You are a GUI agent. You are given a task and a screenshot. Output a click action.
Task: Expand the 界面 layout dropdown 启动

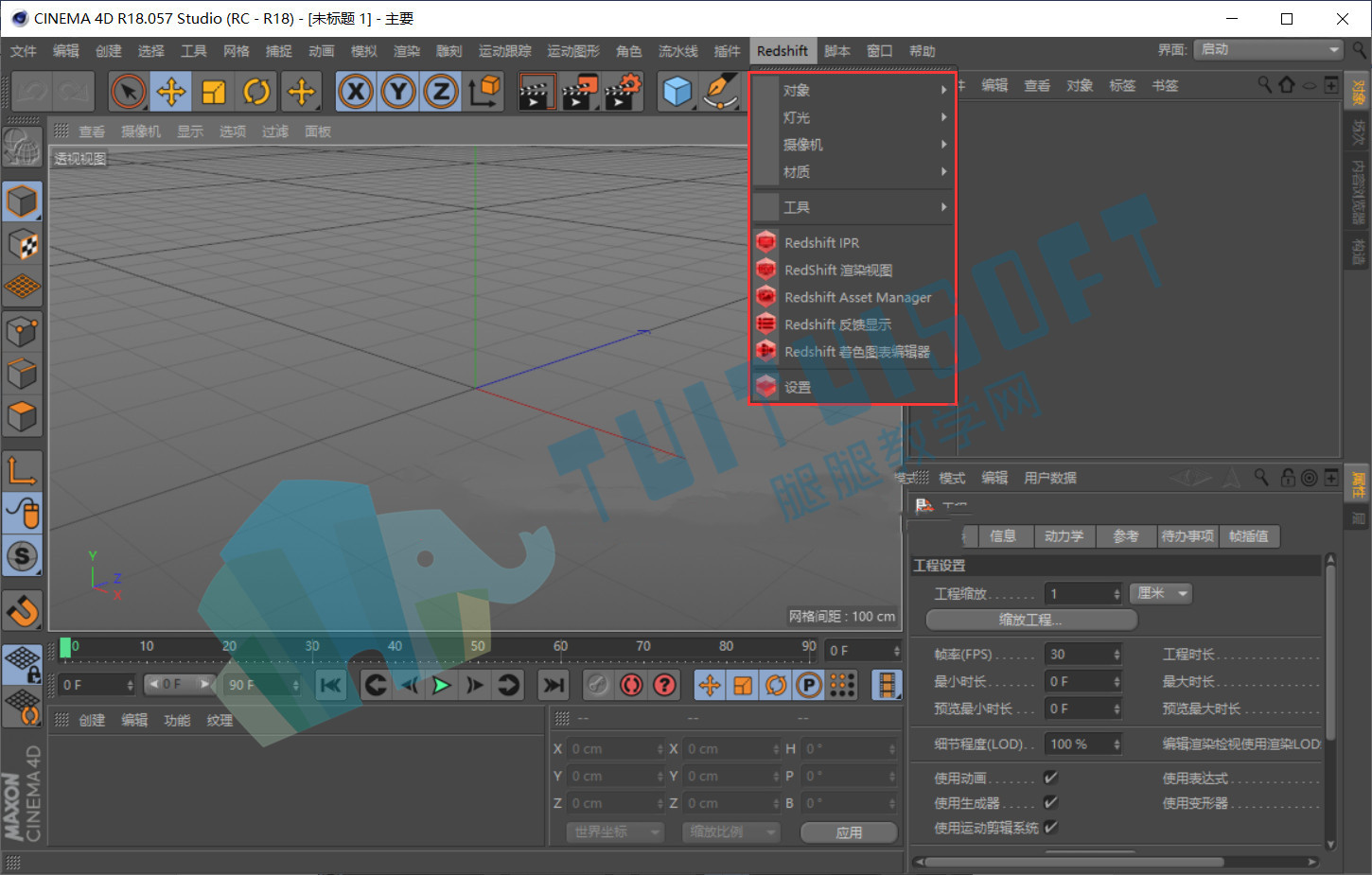1268,49
